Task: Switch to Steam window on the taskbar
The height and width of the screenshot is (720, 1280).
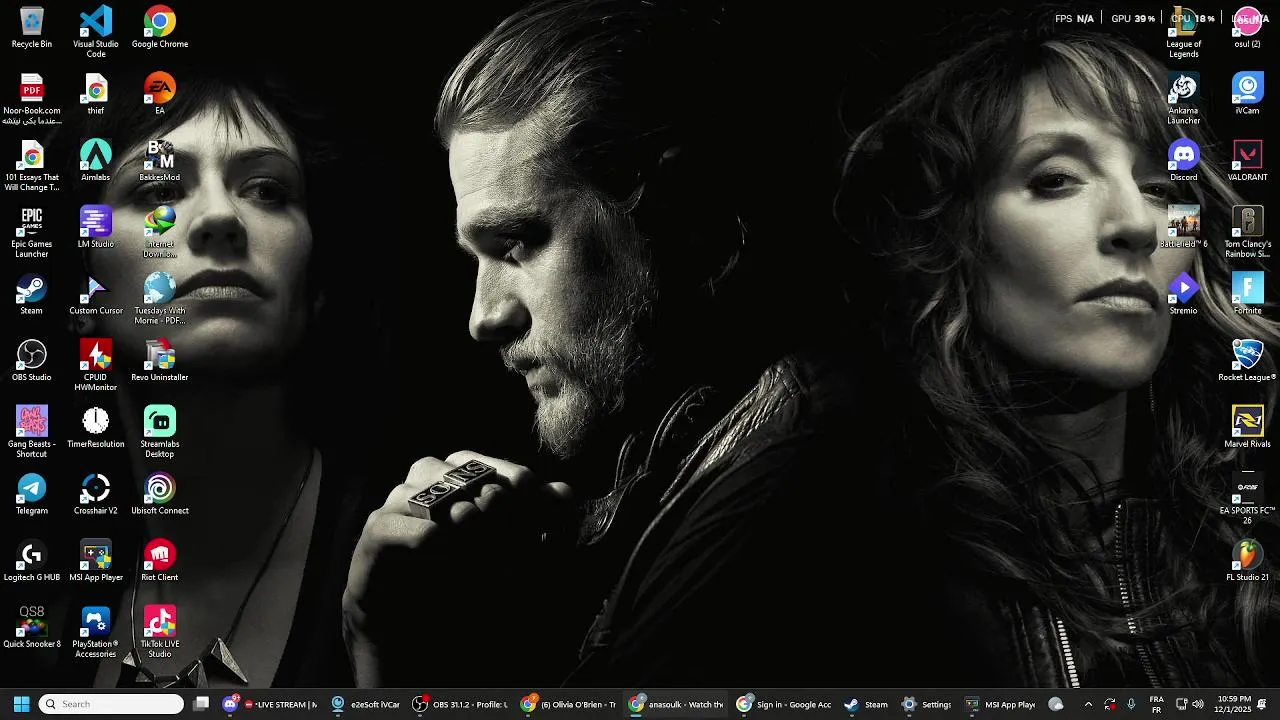Action: click(866, 704)
